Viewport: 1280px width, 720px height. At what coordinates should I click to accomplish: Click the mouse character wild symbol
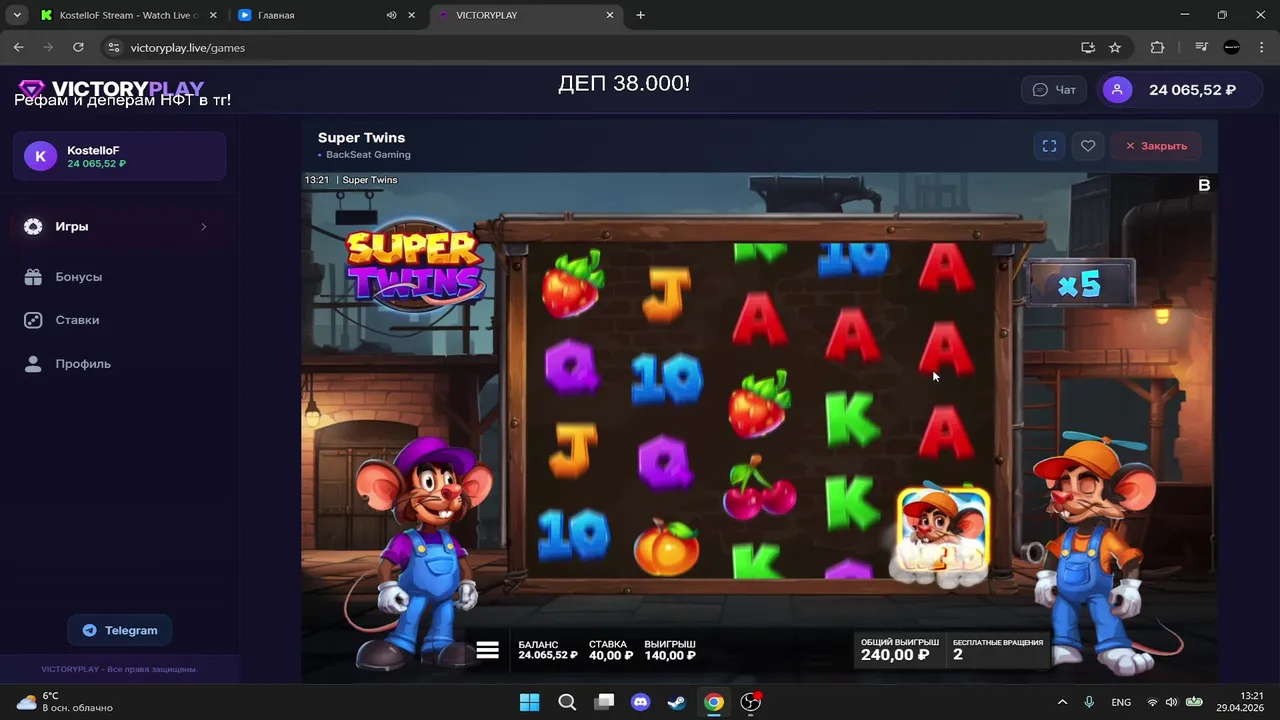[x=943, y=533]
